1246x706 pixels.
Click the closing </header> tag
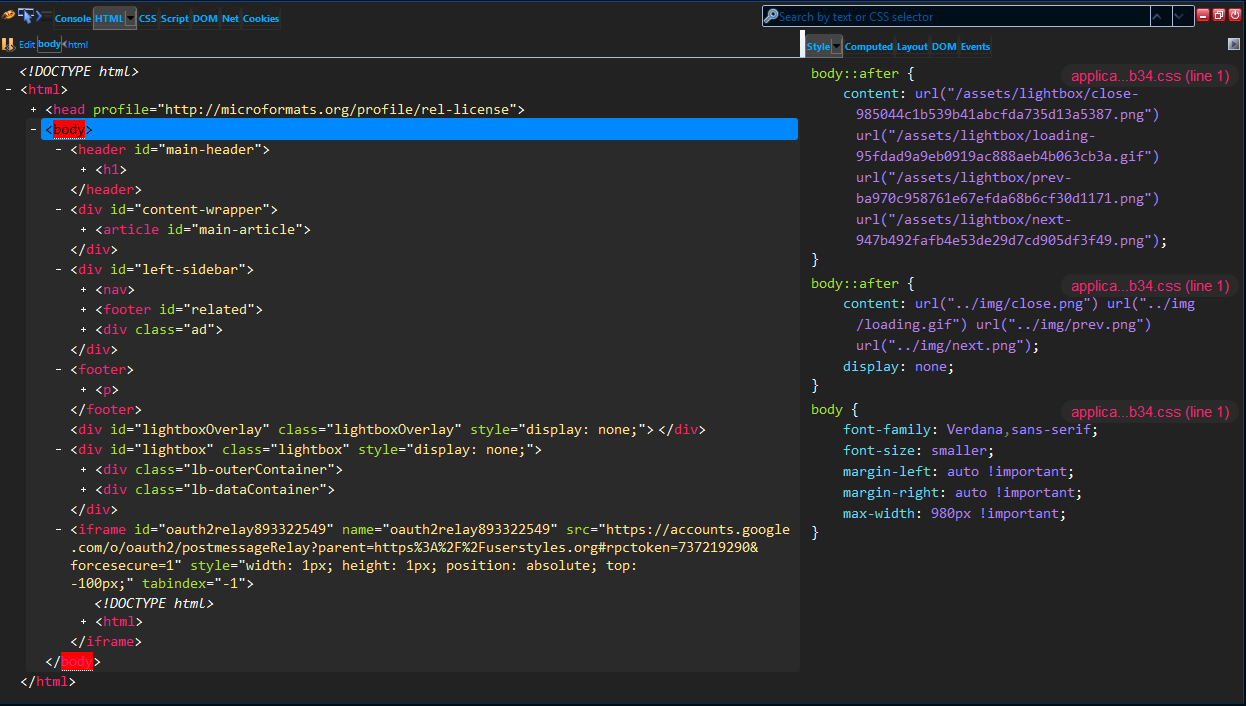coord(106,189)
